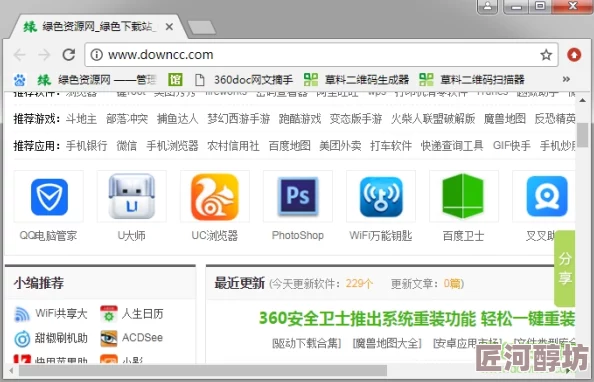
Task: Open the blue webcam app icon
Action: 547,196
